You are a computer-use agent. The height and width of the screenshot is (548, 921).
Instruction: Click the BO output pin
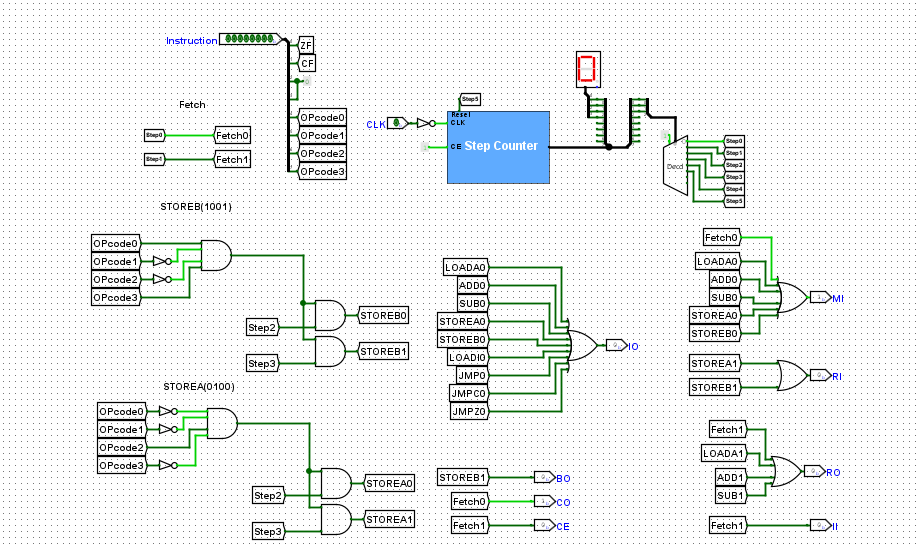(x=544, y=478)
